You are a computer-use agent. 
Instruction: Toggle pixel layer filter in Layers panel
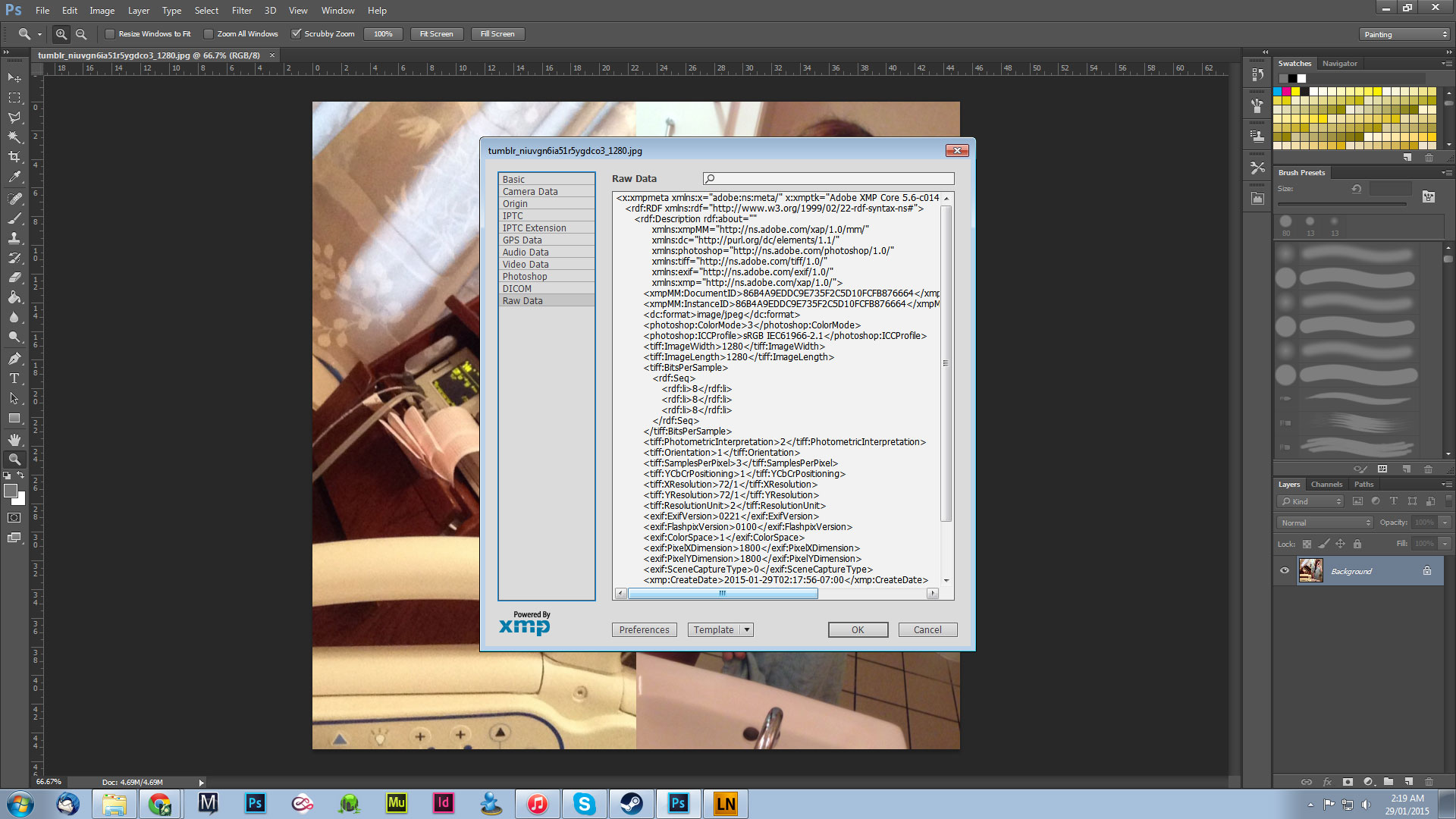[1357, 501]
